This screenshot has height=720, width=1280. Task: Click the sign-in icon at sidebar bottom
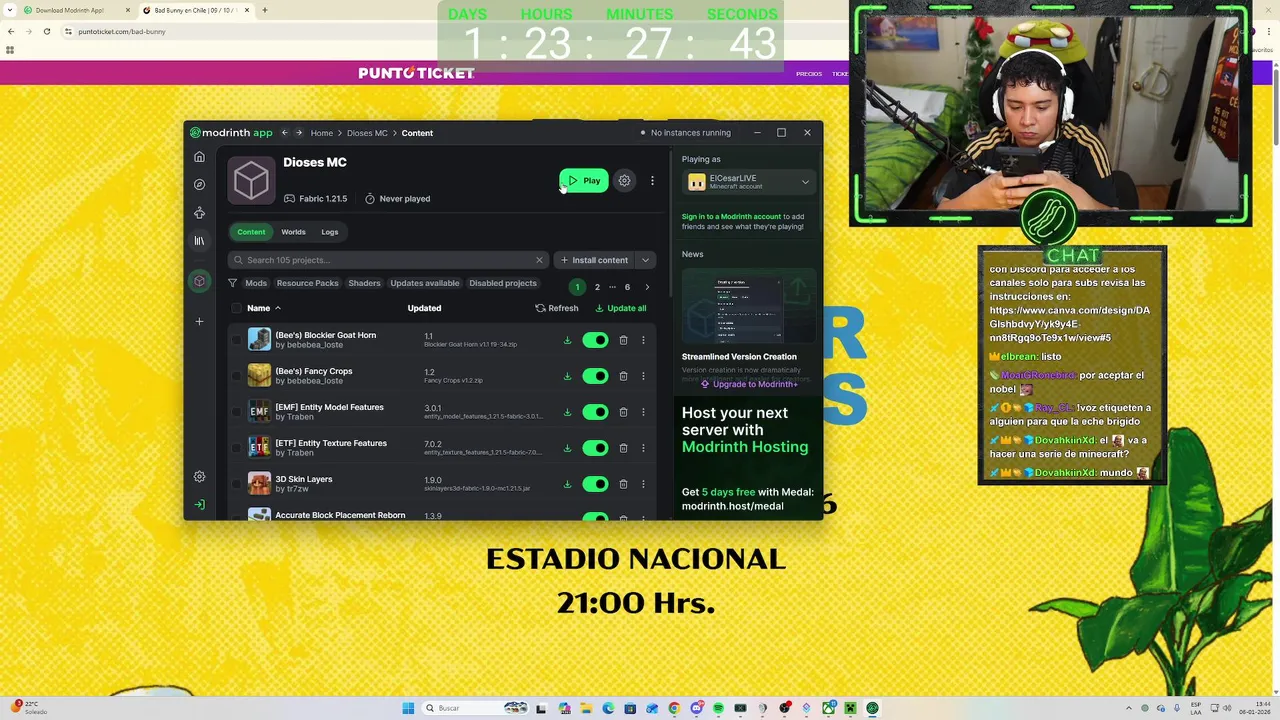pyautogui.click(x=199, y=505)
